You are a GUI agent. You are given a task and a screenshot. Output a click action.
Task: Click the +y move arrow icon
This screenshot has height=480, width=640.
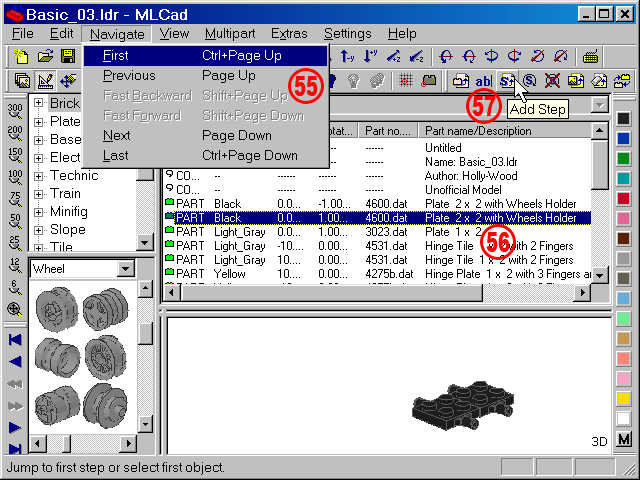371,56
